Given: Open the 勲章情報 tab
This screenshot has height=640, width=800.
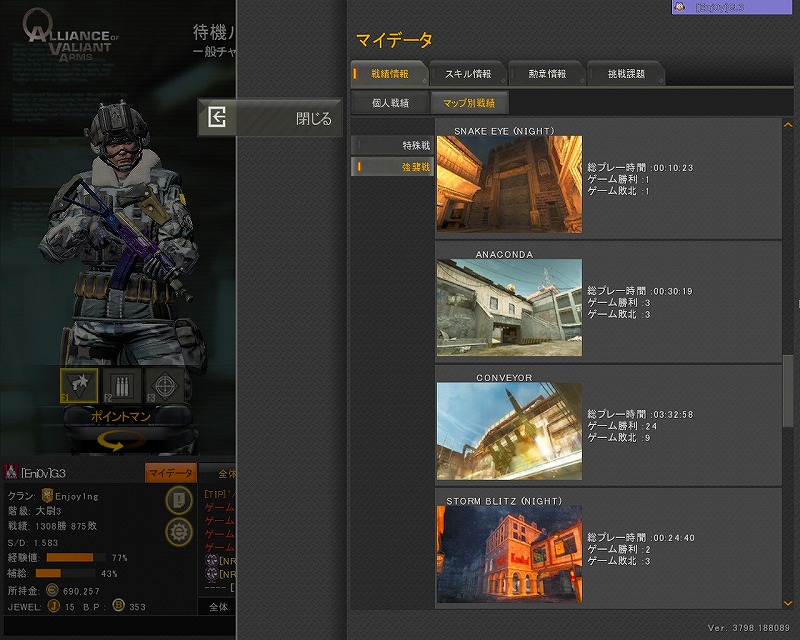Looking at the screenshot, I should pos(546,74).
